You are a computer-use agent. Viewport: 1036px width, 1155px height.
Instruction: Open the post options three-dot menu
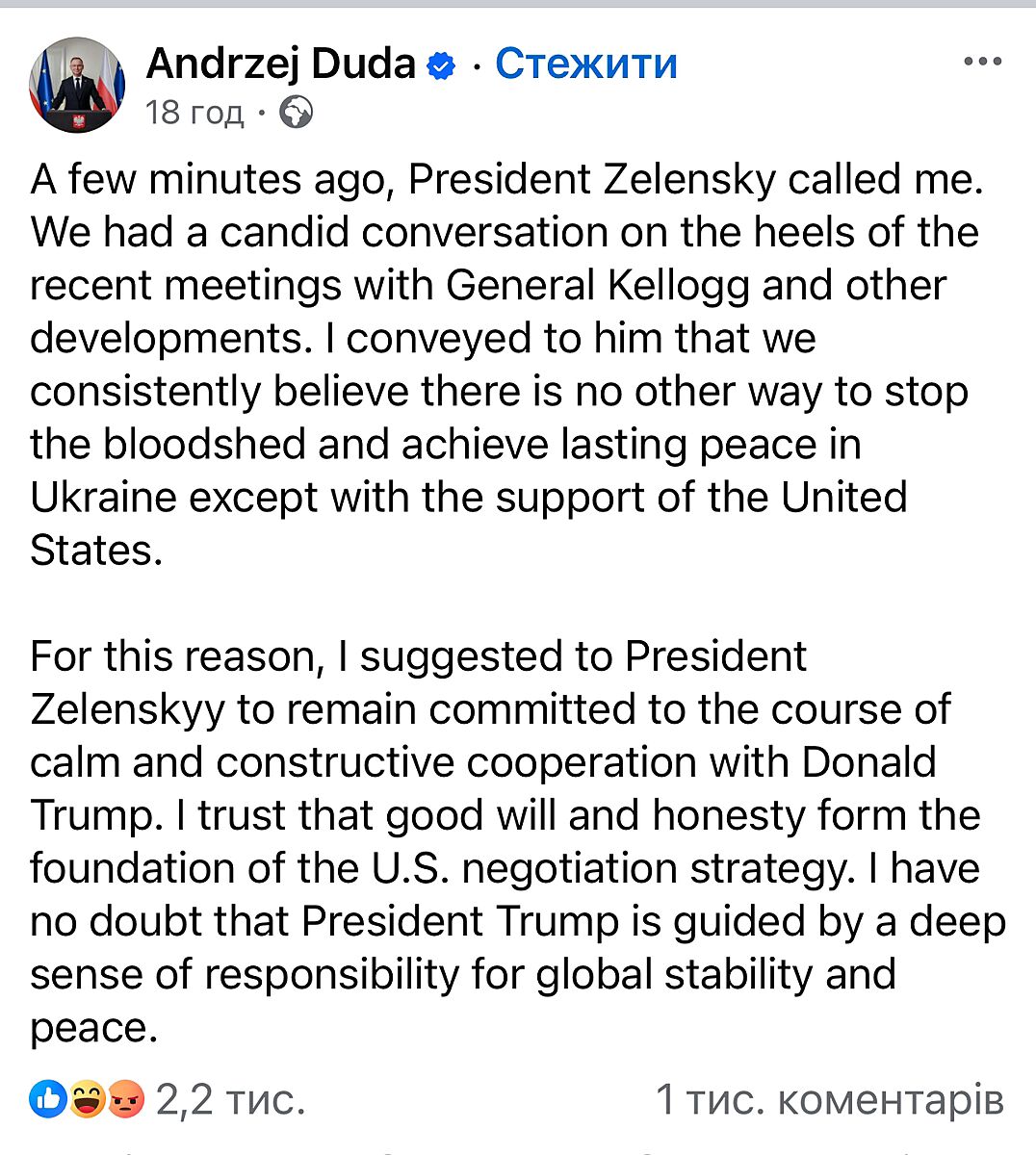(982, 63)
